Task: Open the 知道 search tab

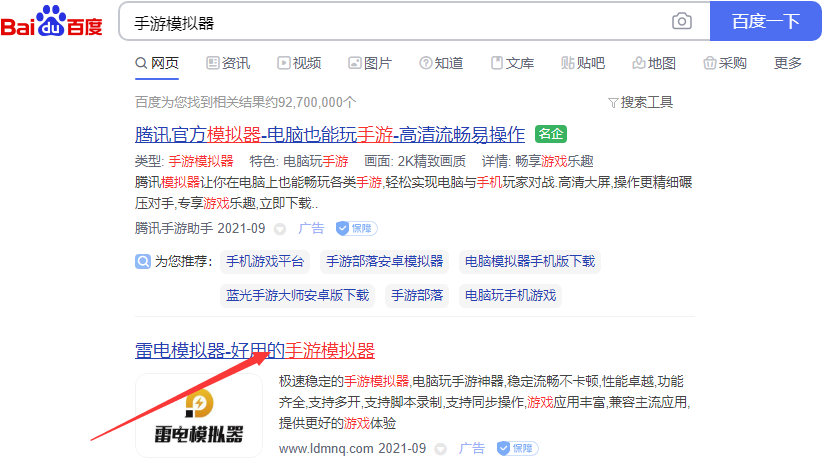Action: 441,63
